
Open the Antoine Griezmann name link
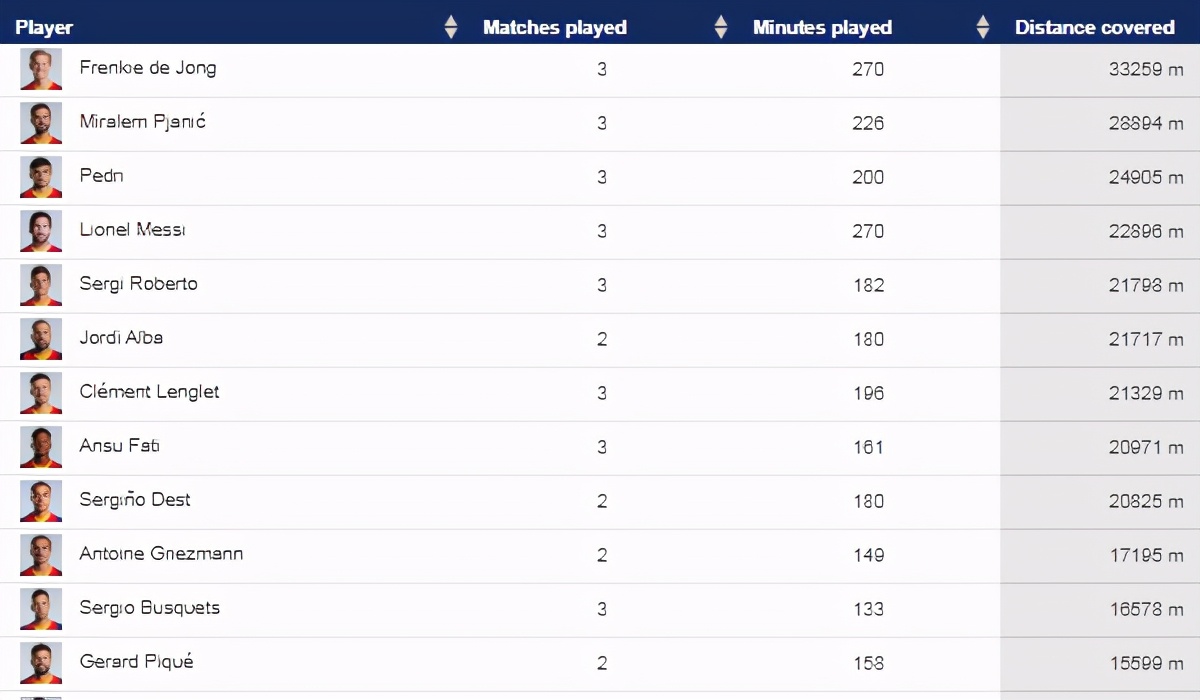pyautogui.click(x=161, y=554)
